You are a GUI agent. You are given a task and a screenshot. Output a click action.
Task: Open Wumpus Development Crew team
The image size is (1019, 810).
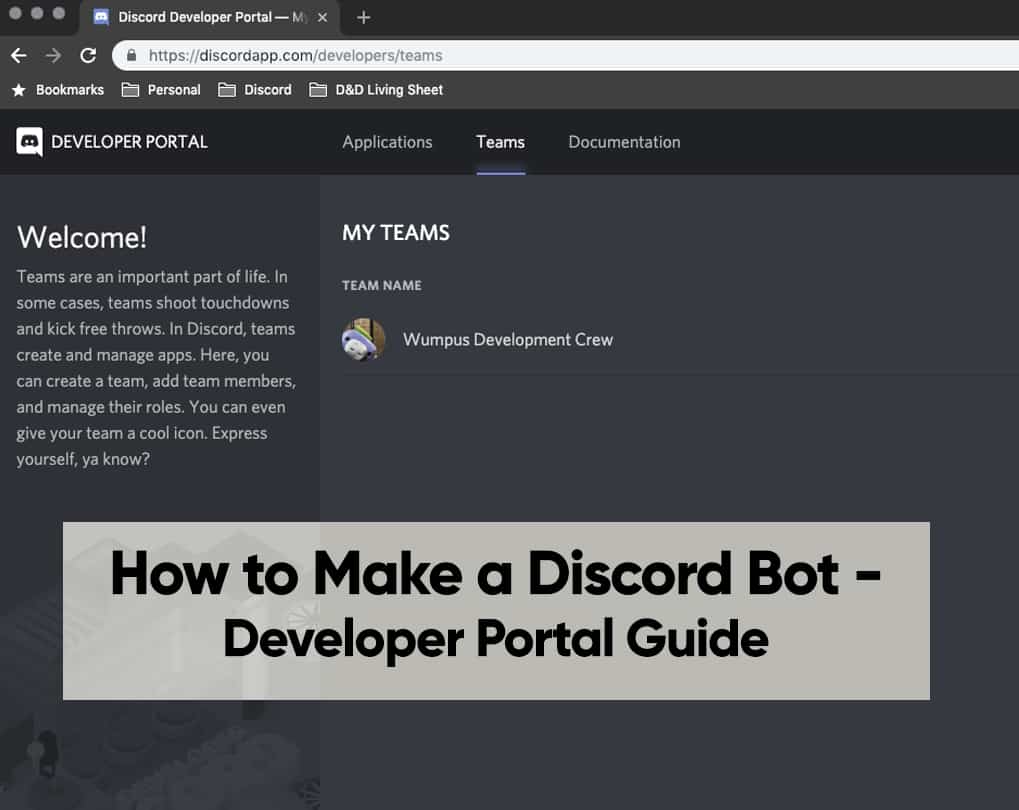point(508,339)
